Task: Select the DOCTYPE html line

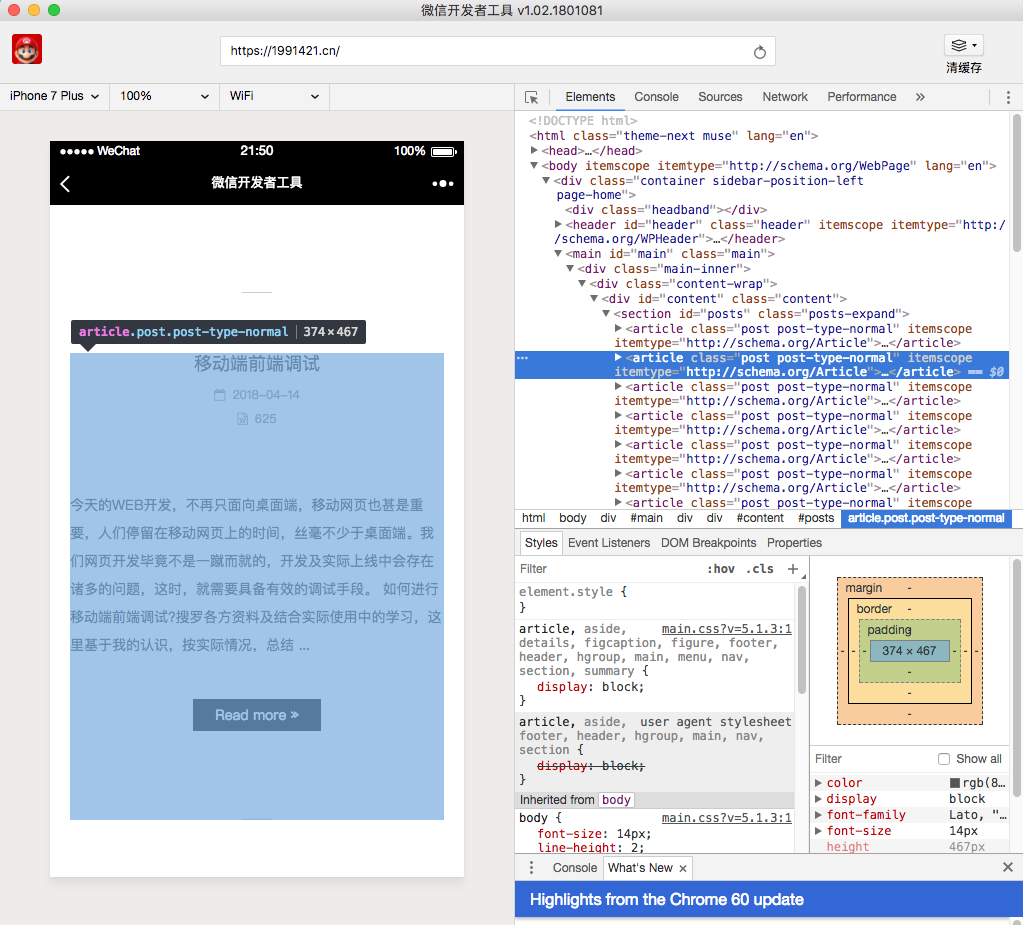Action: click(x=583, y=121)
